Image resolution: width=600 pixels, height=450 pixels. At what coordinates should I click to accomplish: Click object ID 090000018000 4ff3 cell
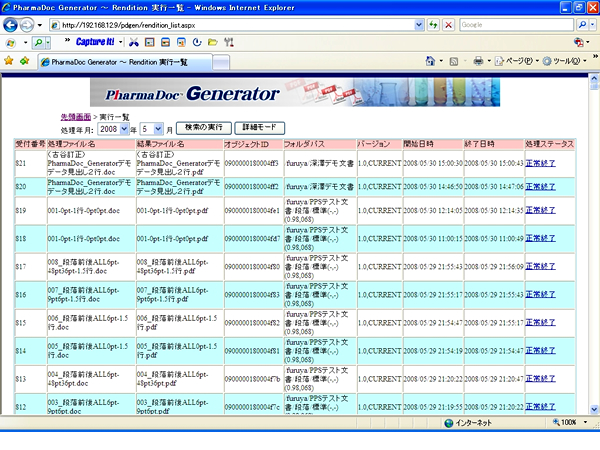(x=254, y=163)
